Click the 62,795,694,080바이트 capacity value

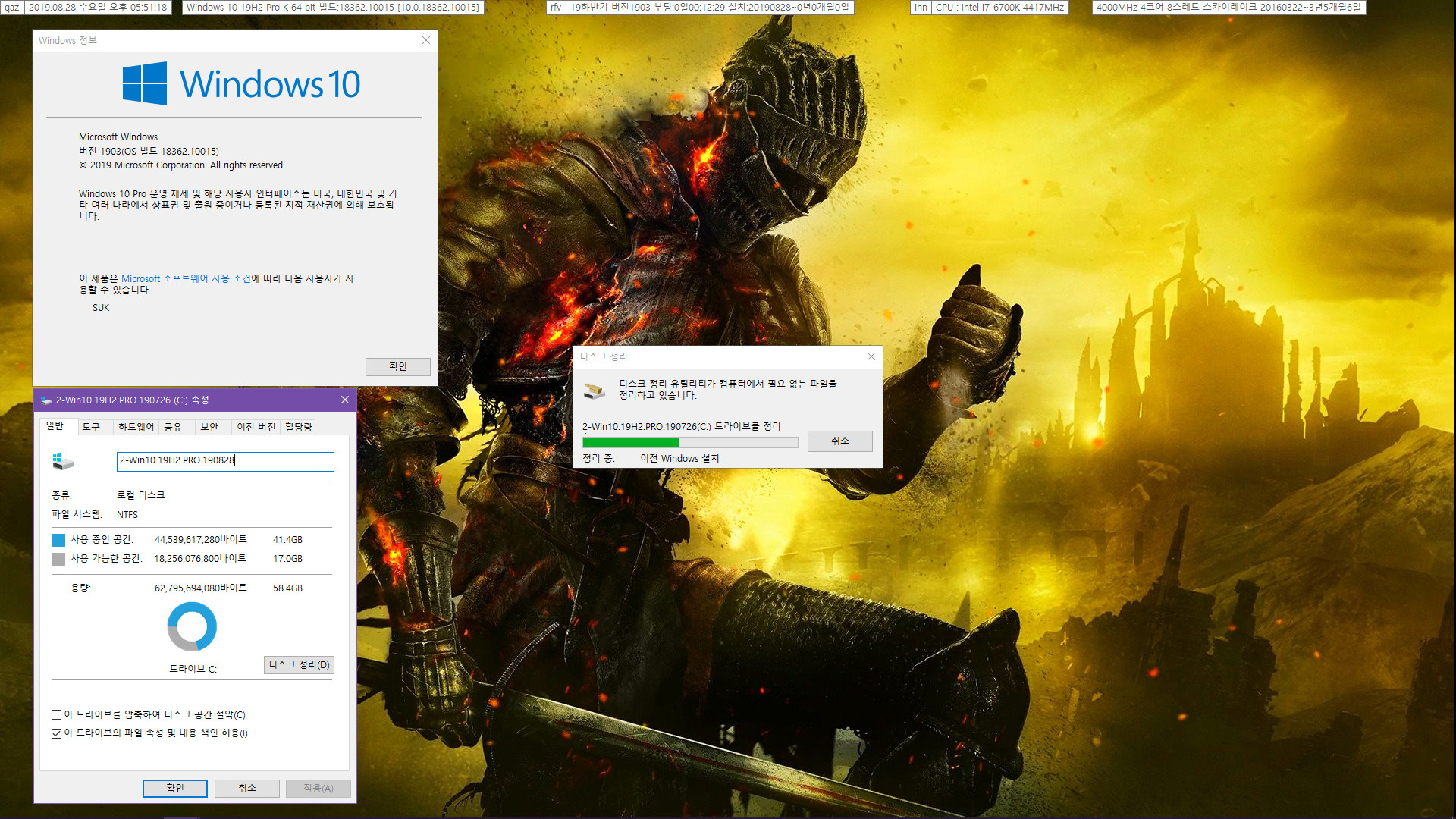(x=201, y=588)
